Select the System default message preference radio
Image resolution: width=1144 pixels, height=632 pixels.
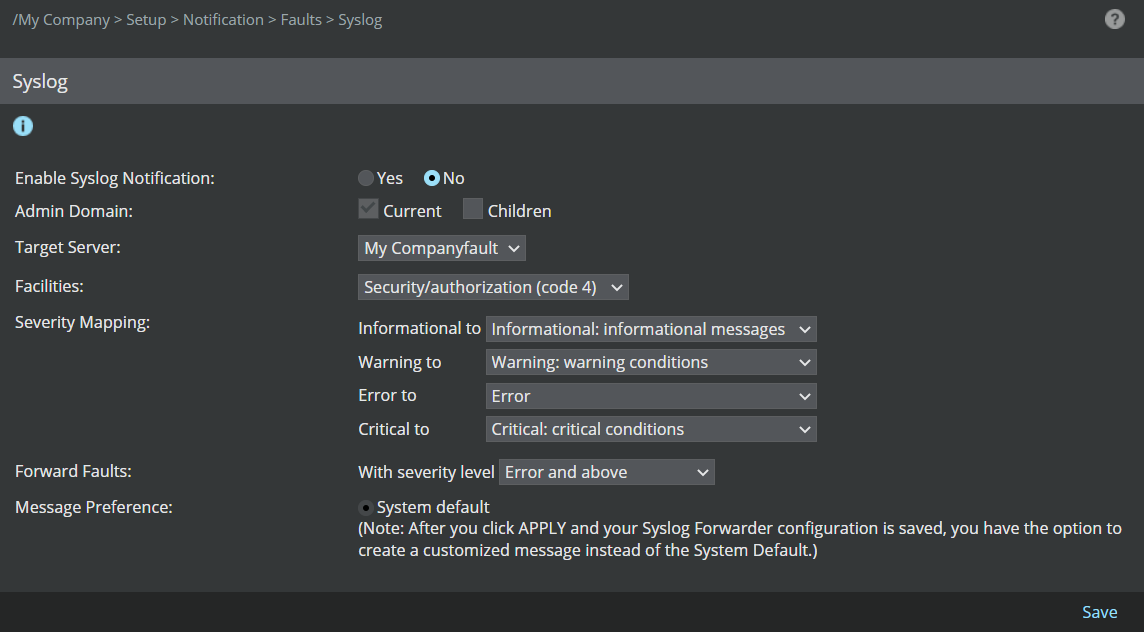366,507
